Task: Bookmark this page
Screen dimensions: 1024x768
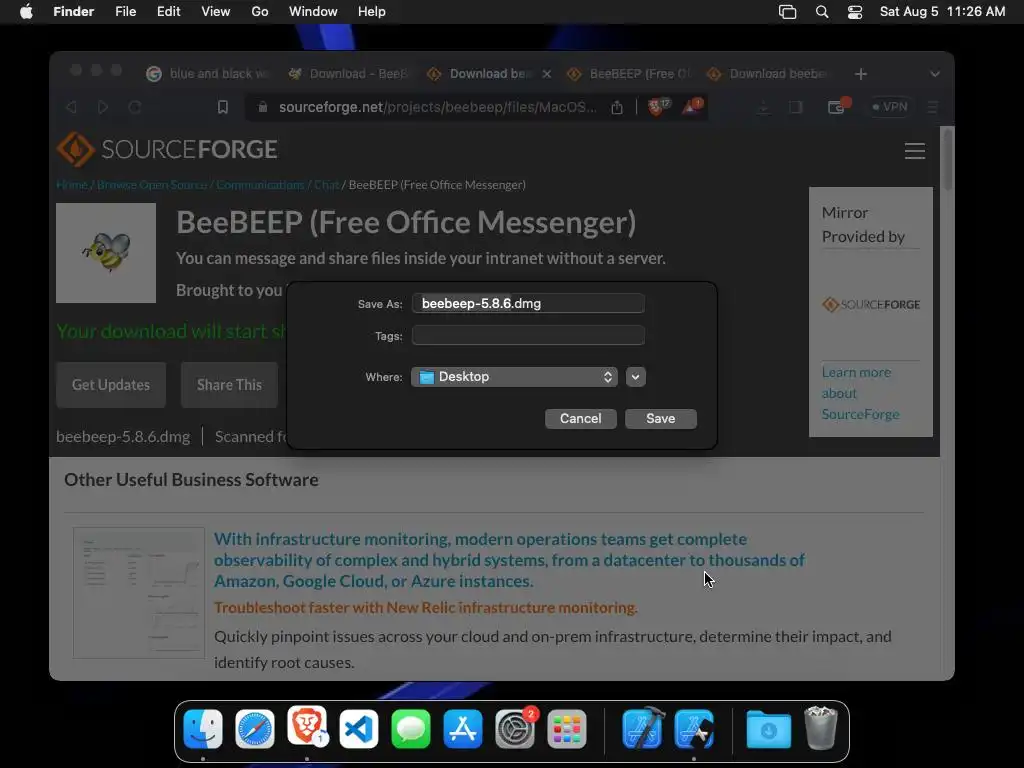Action: [223, 107]
